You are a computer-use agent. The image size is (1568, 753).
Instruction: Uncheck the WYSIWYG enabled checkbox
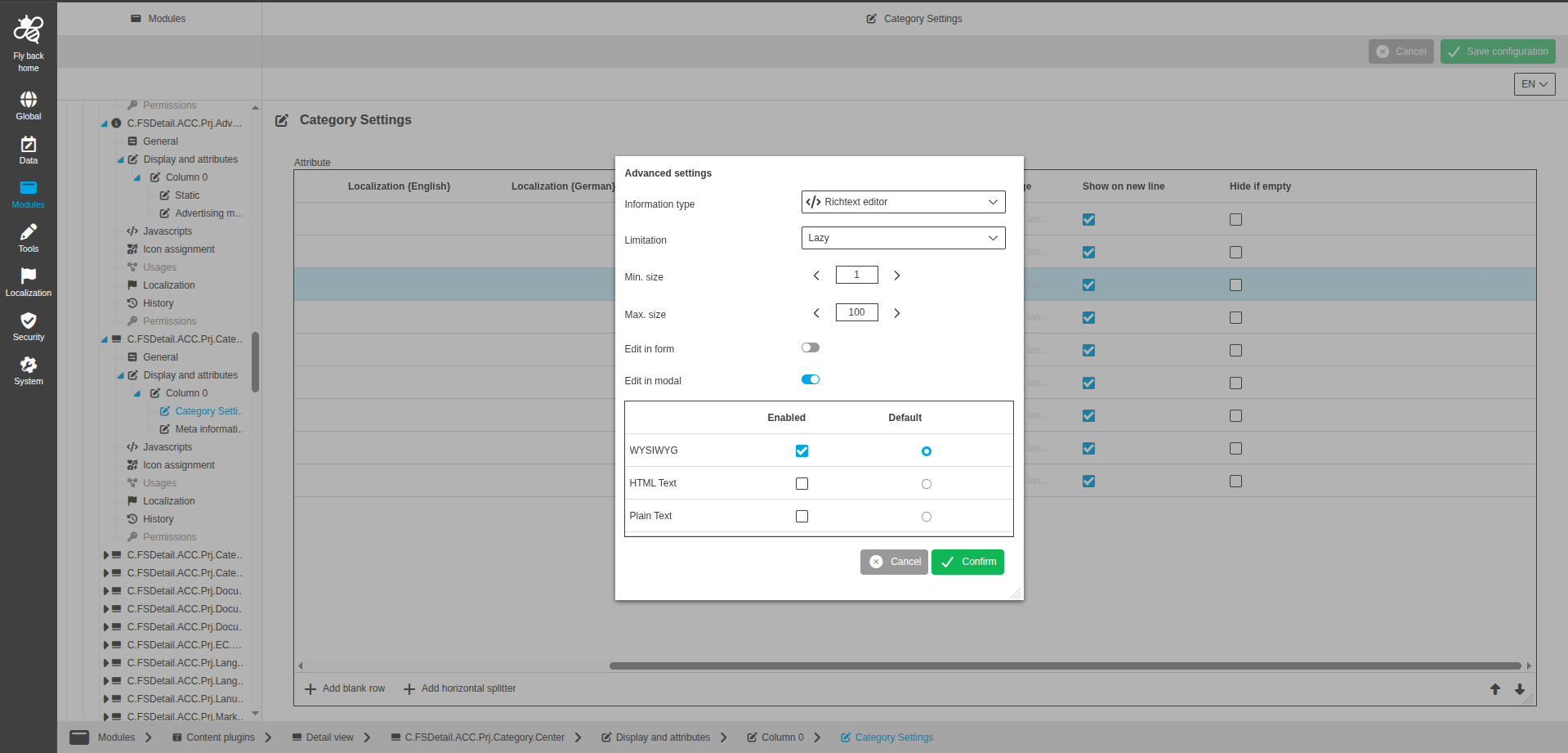click(802, 451)
